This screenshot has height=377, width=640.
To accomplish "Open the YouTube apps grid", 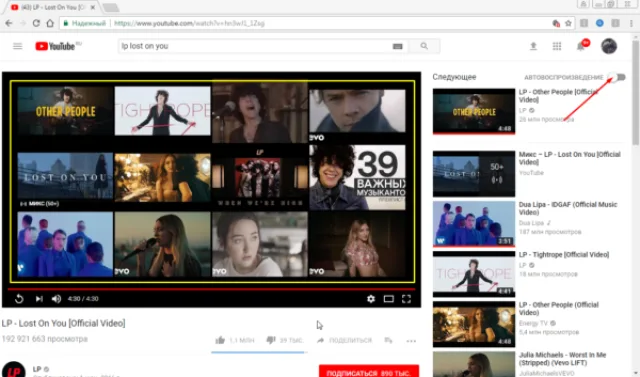I will pos(557,46).
